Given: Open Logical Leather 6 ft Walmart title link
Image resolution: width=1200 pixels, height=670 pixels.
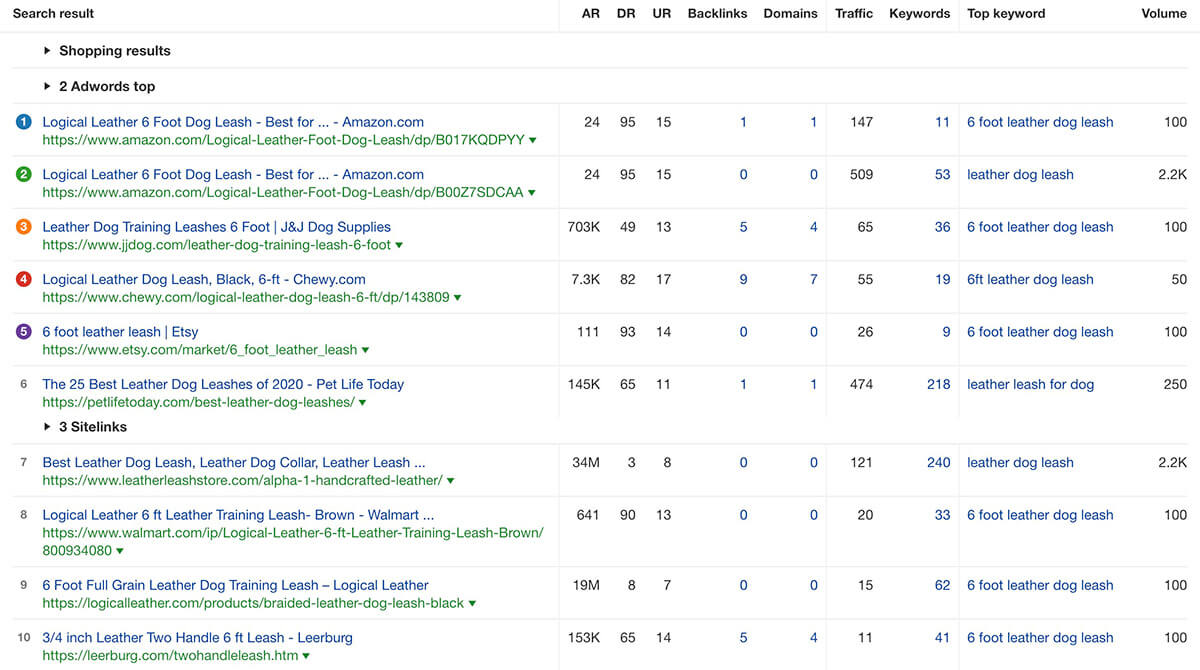Looking at the screenshot, I should click(x=238, y=515).
